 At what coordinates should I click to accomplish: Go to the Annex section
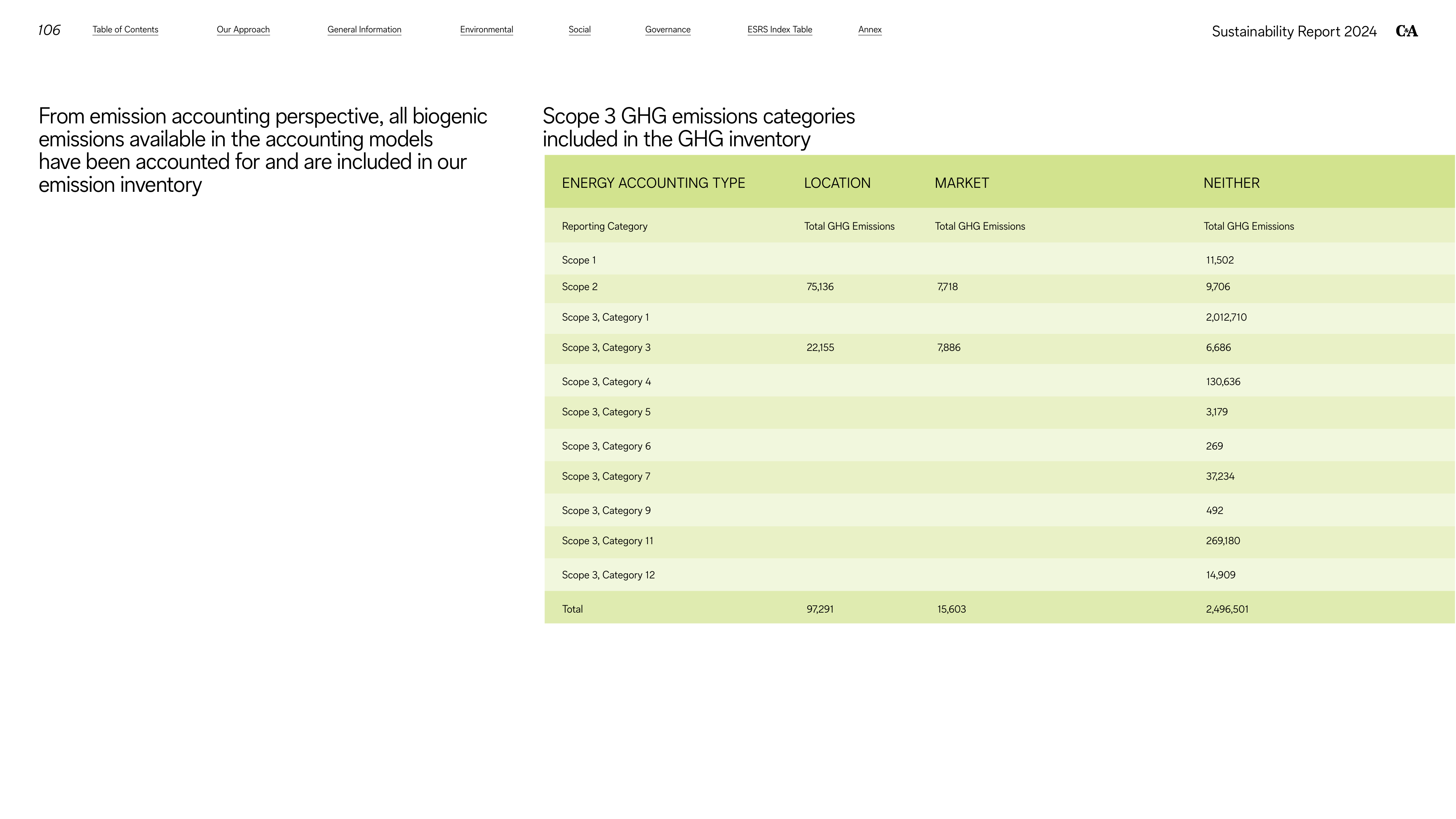pos(869,29)
